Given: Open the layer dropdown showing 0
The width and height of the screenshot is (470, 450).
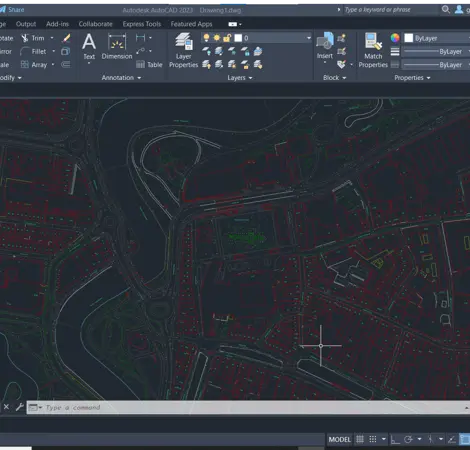Looking at the screenshot, I should tap(256, 38).
